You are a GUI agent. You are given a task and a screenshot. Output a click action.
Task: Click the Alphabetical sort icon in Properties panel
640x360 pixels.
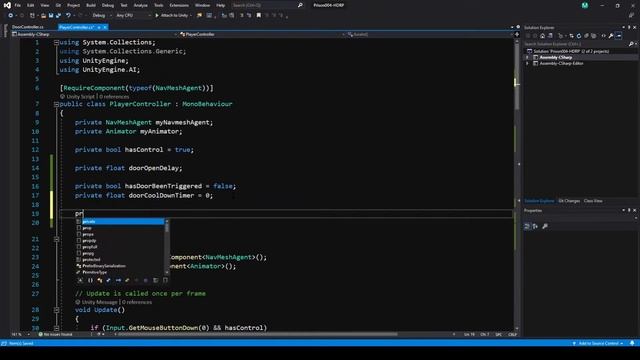535,226
